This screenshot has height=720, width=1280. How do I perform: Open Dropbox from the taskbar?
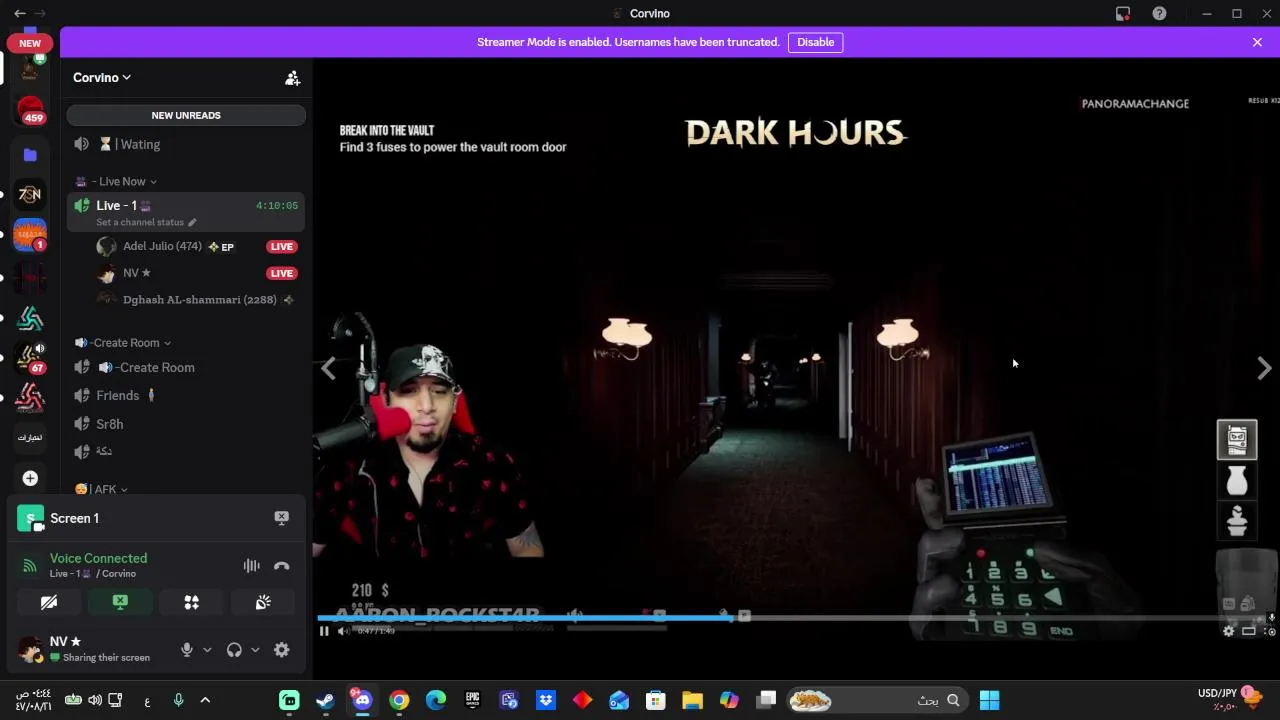pyautogui.click(x=546, y=700)
